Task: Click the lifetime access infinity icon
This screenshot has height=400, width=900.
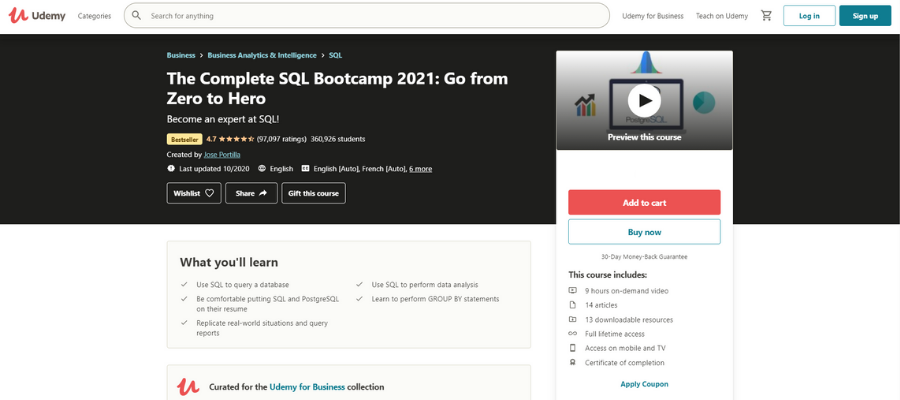Action: [572, 333]
